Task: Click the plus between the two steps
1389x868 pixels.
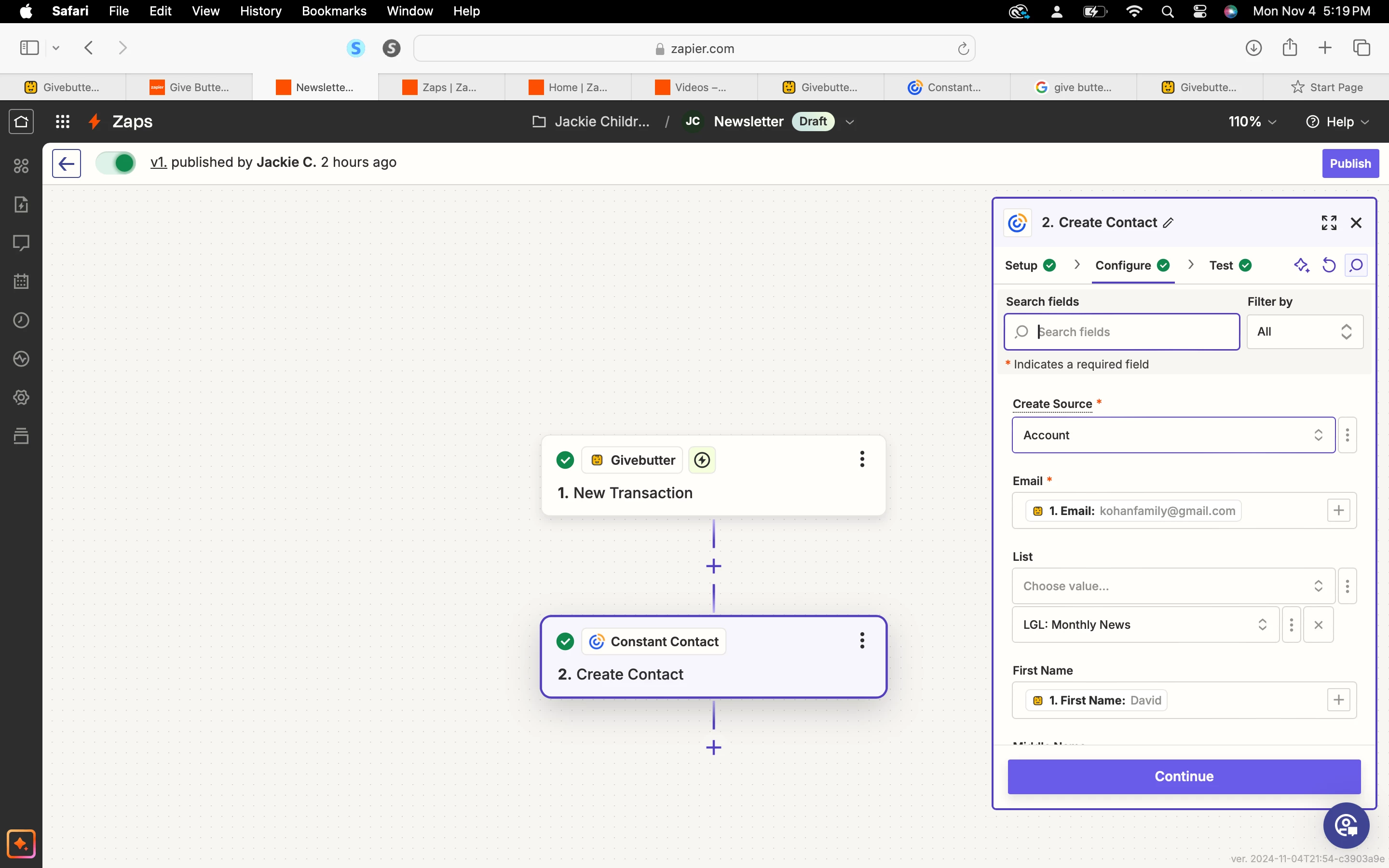Action: click(713, 566)
